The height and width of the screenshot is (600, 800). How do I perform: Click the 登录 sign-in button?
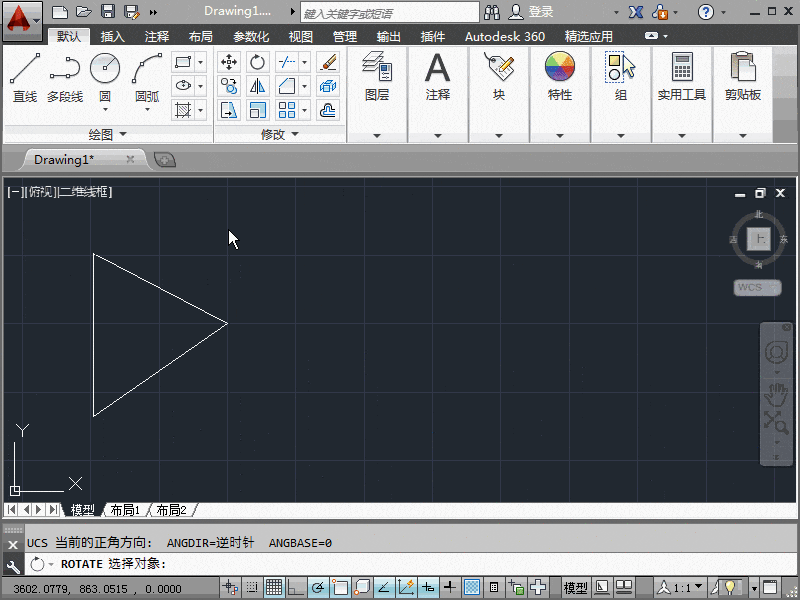click(538, 12)
